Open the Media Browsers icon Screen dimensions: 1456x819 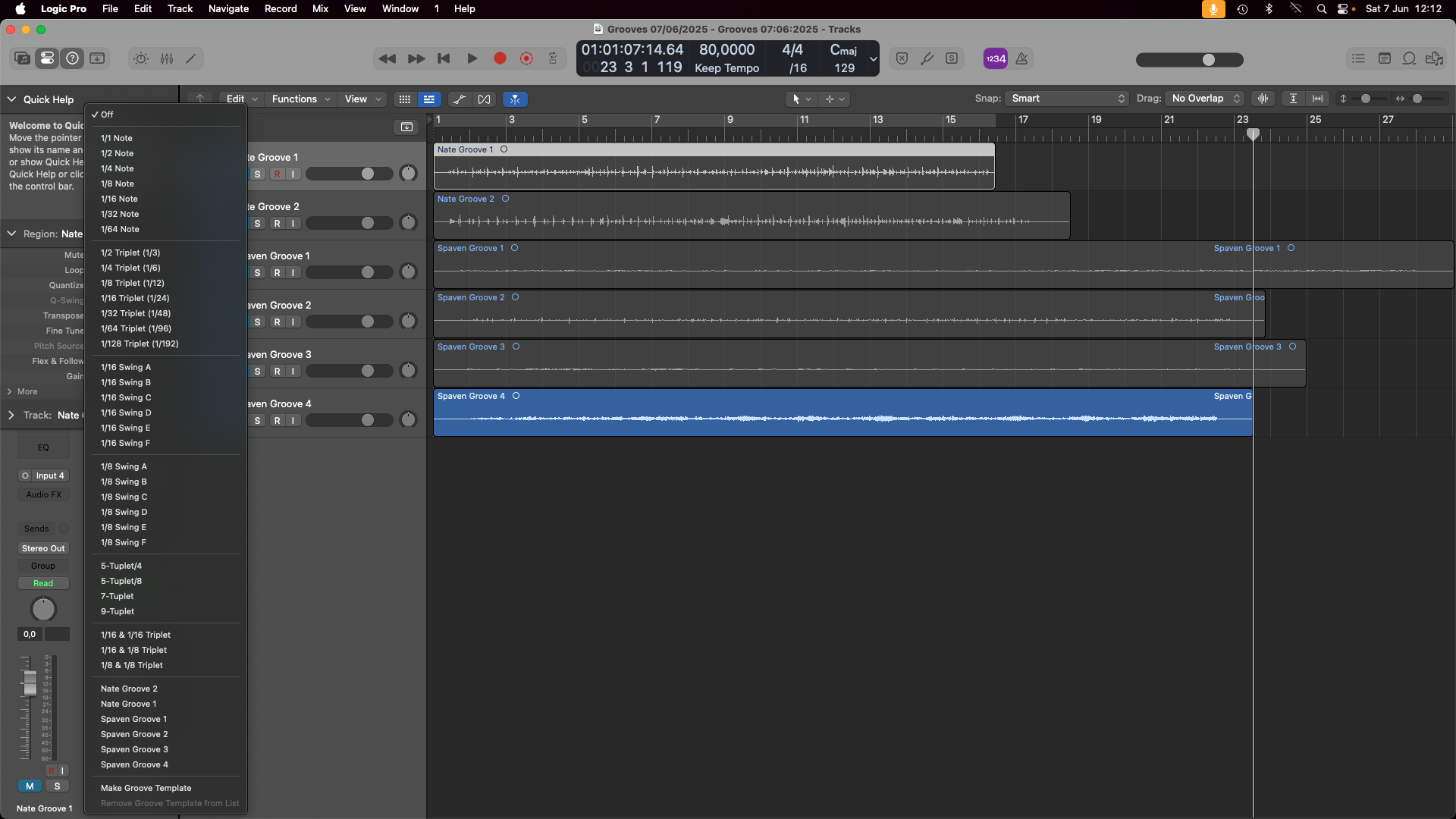coord(1434,58)
